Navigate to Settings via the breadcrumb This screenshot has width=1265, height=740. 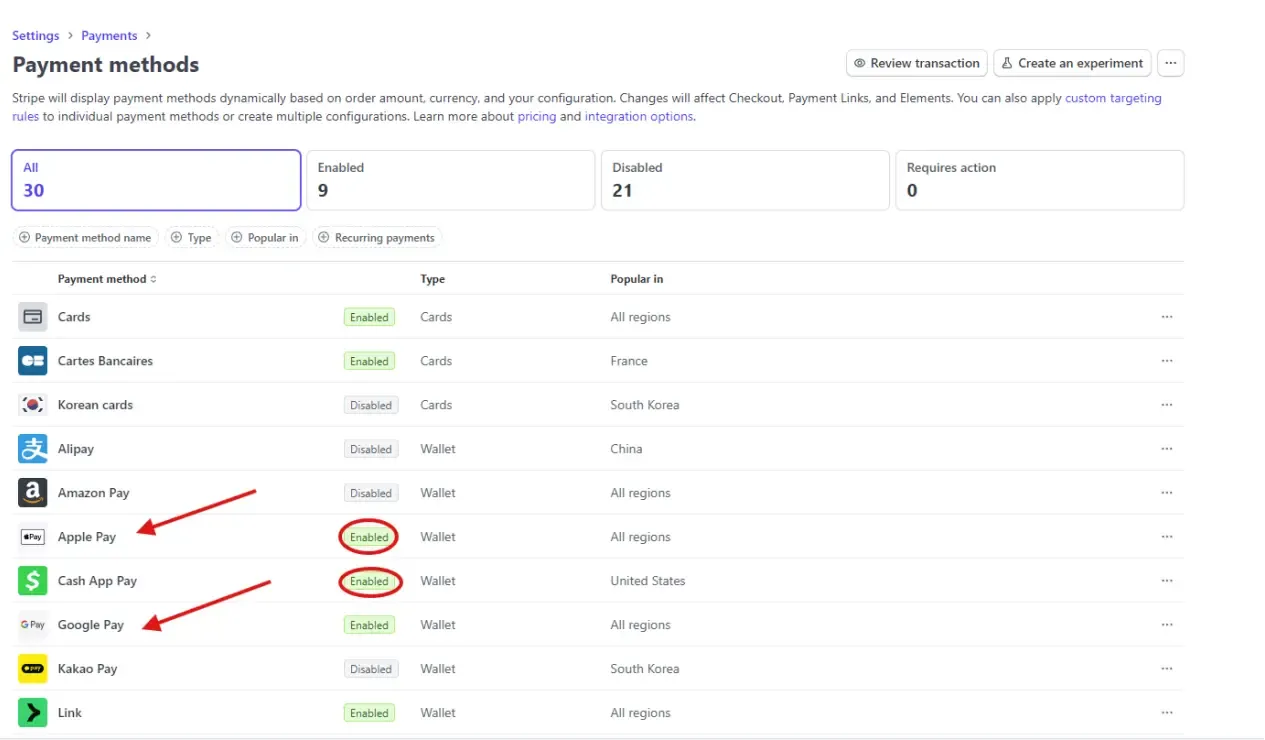pyautogui.click(x=35, y=35)
